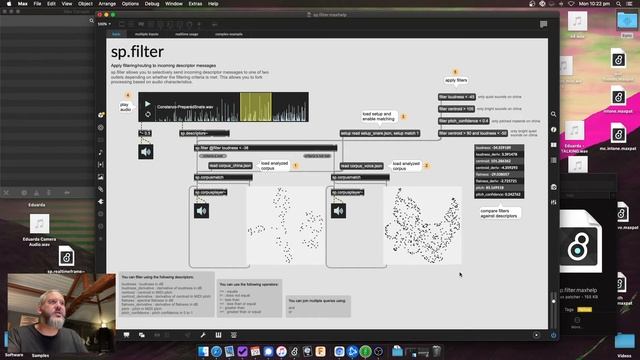Open search magnifier in right toolbar

(553, 114)
